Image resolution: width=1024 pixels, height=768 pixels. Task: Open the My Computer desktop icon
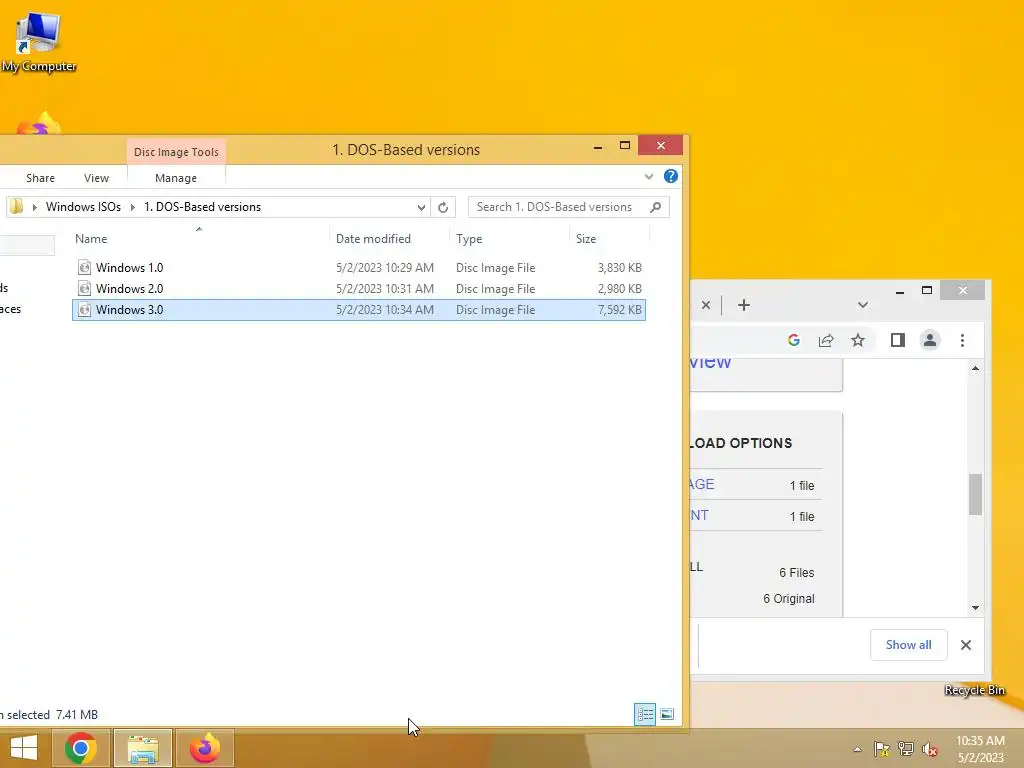38,42
